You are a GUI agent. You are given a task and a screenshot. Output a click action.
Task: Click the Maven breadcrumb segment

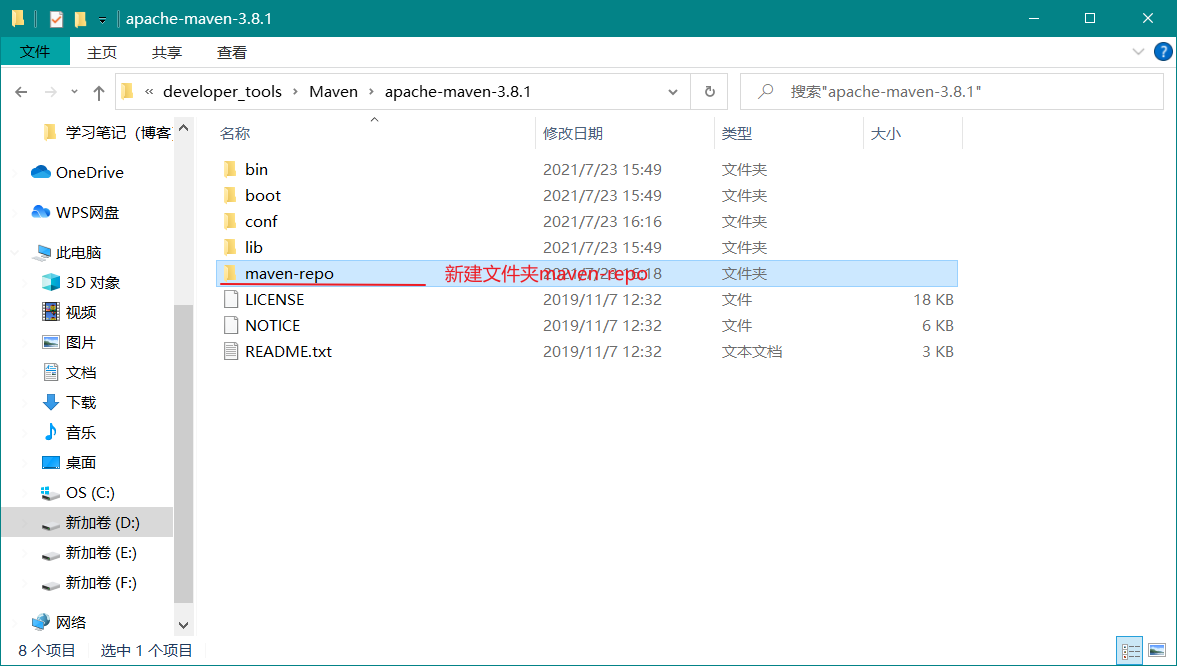pos(333,92)
